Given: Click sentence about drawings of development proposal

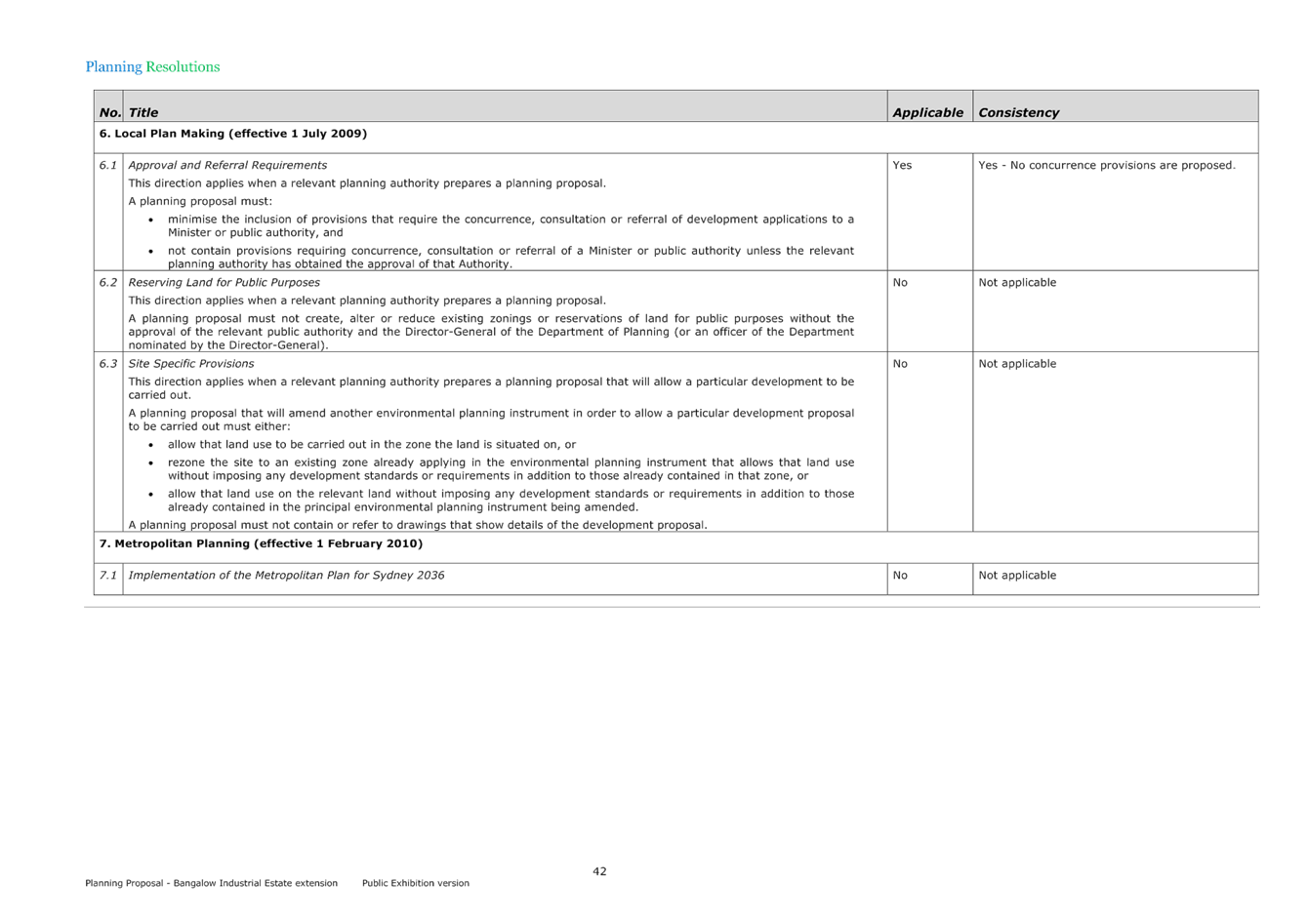Looking at the screenshot, I should pos(418,525).
